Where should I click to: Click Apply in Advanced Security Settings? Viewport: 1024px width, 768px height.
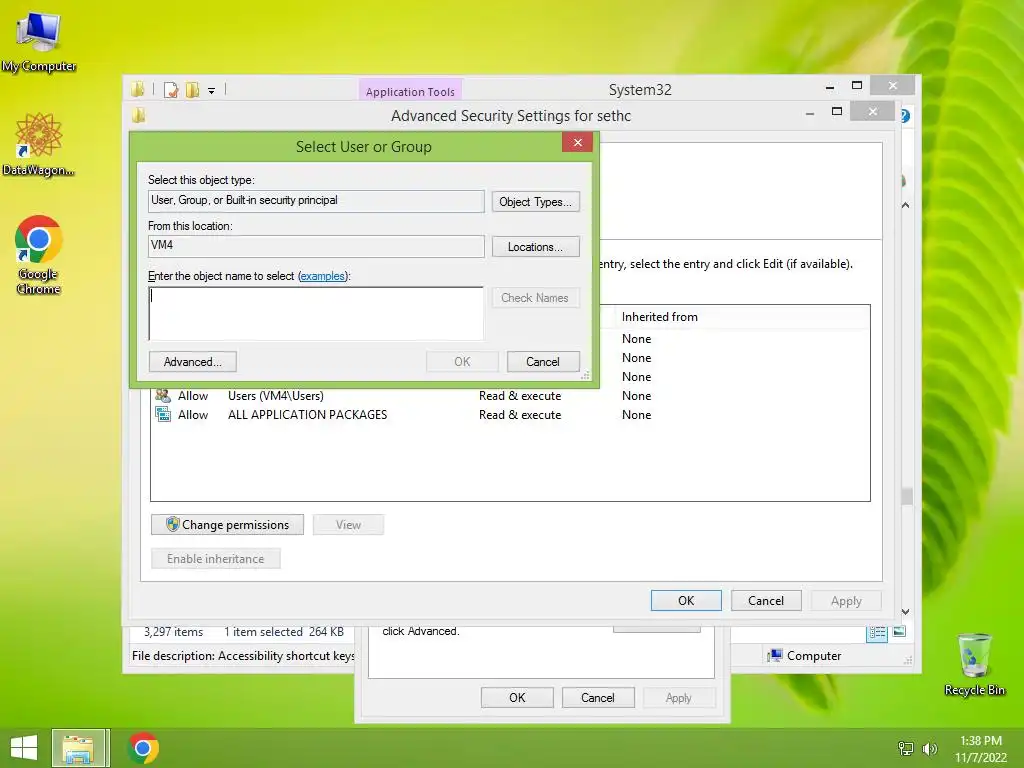point(846,601)
